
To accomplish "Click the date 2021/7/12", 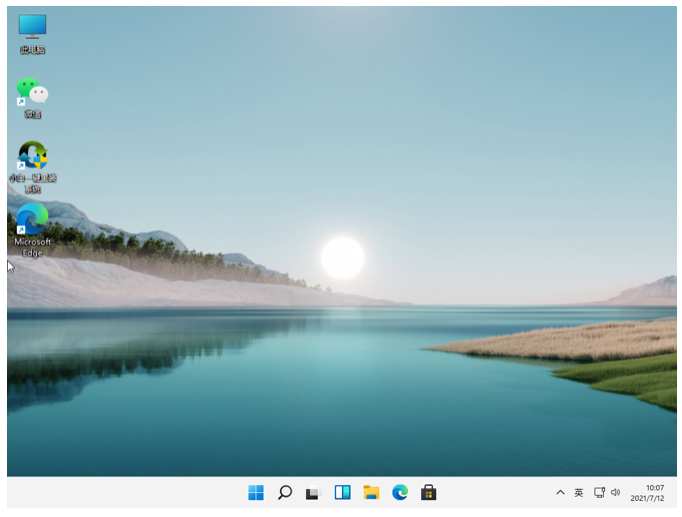I will (647, 498).
